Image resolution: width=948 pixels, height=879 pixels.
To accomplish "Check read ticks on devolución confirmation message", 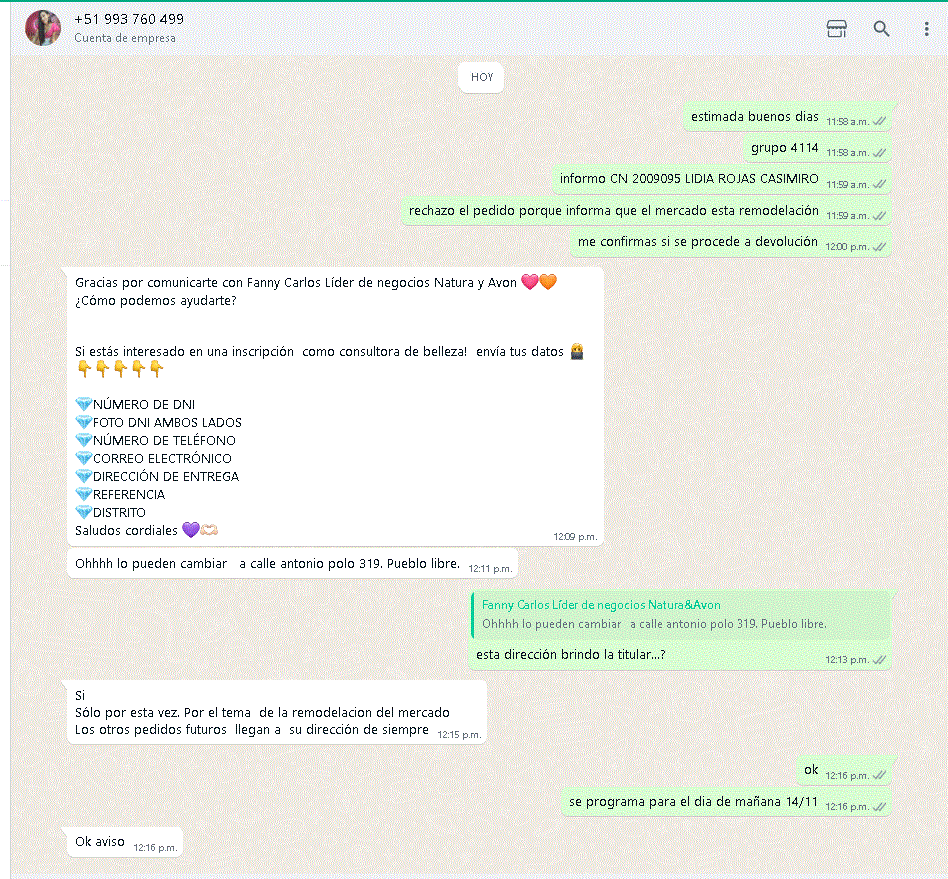I will 880,247.
